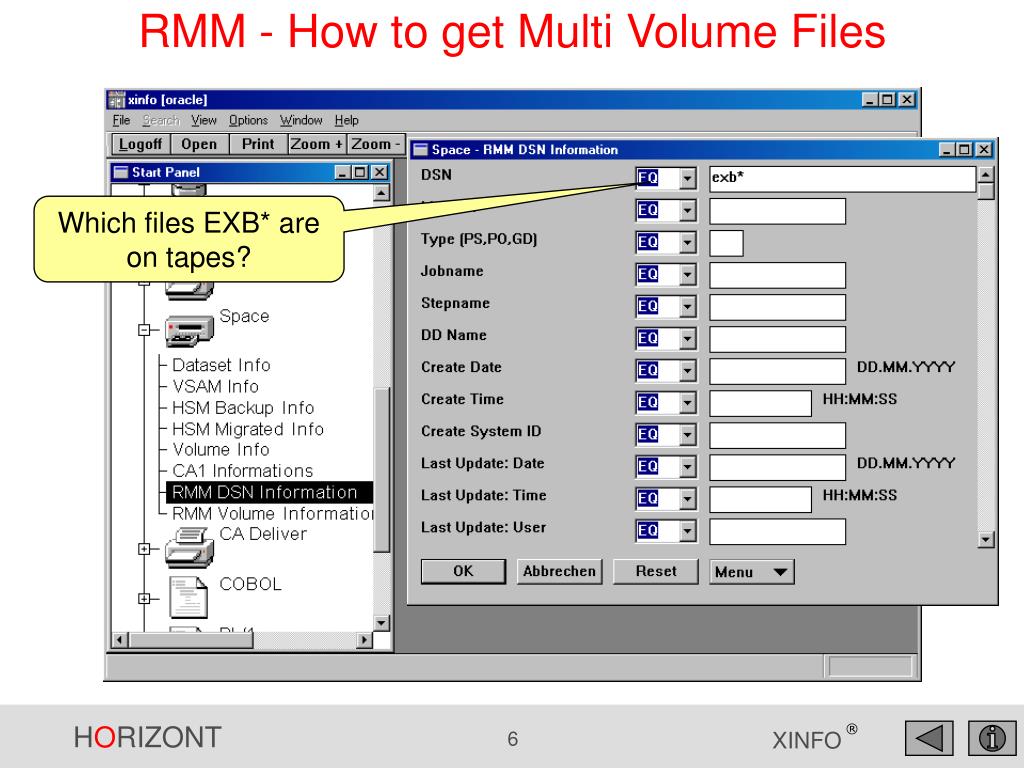Open the Help menu
This screenshot has width=1024, height=768.
(347, 120)
